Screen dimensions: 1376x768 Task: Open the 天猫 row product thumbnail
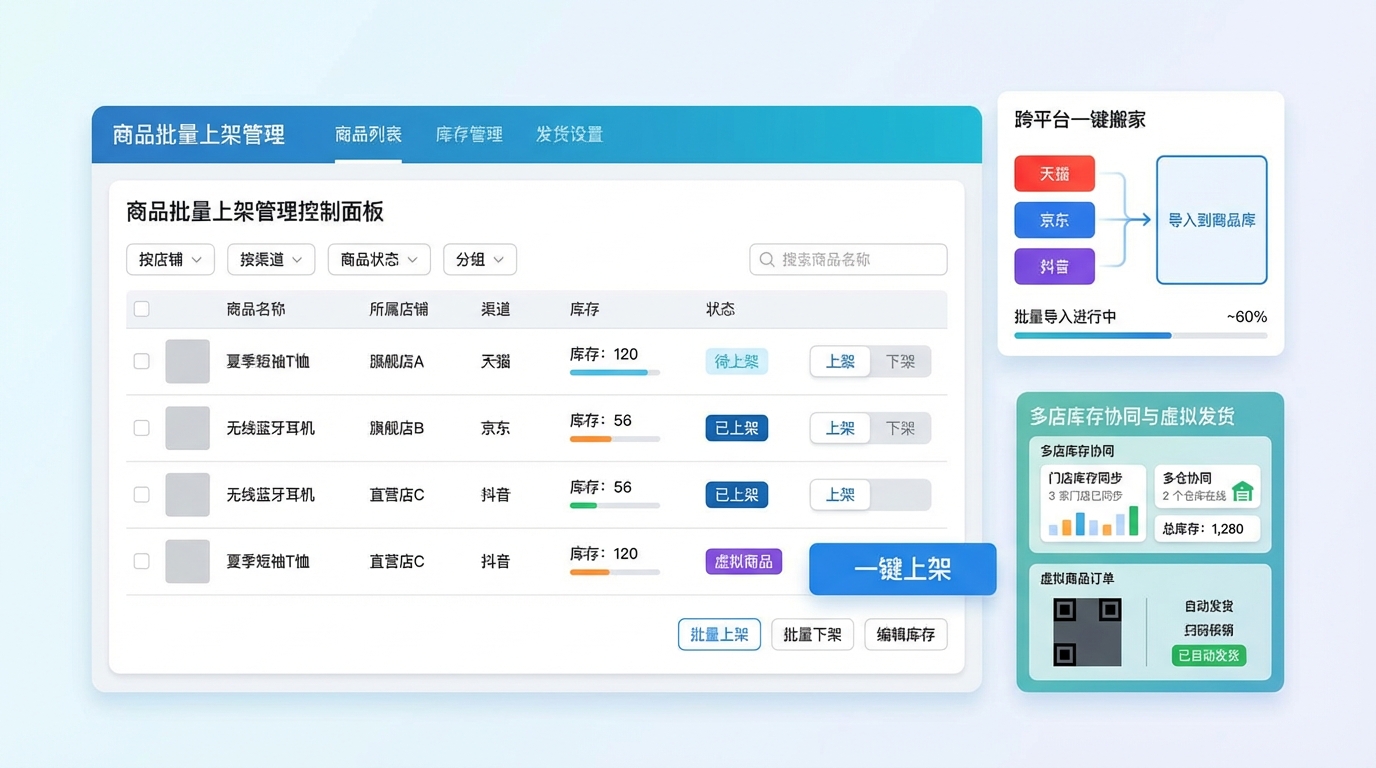[187, 361]
